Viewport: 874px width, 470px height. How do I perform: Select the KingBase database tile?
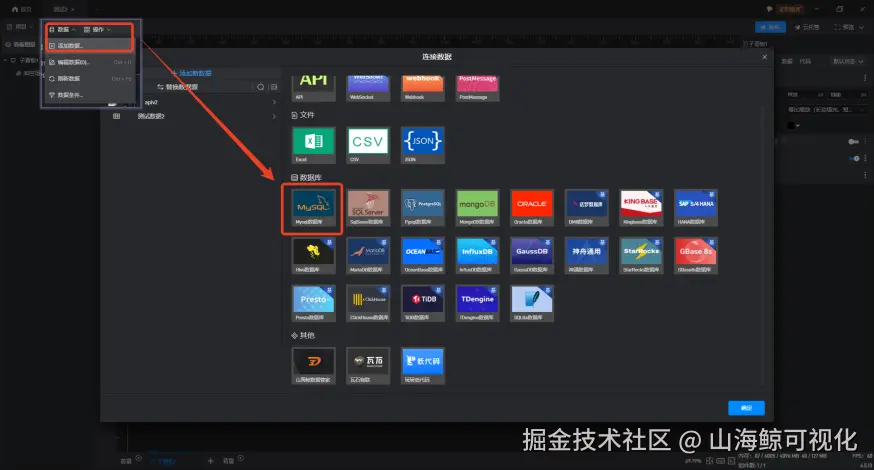(x=641, y=208)
